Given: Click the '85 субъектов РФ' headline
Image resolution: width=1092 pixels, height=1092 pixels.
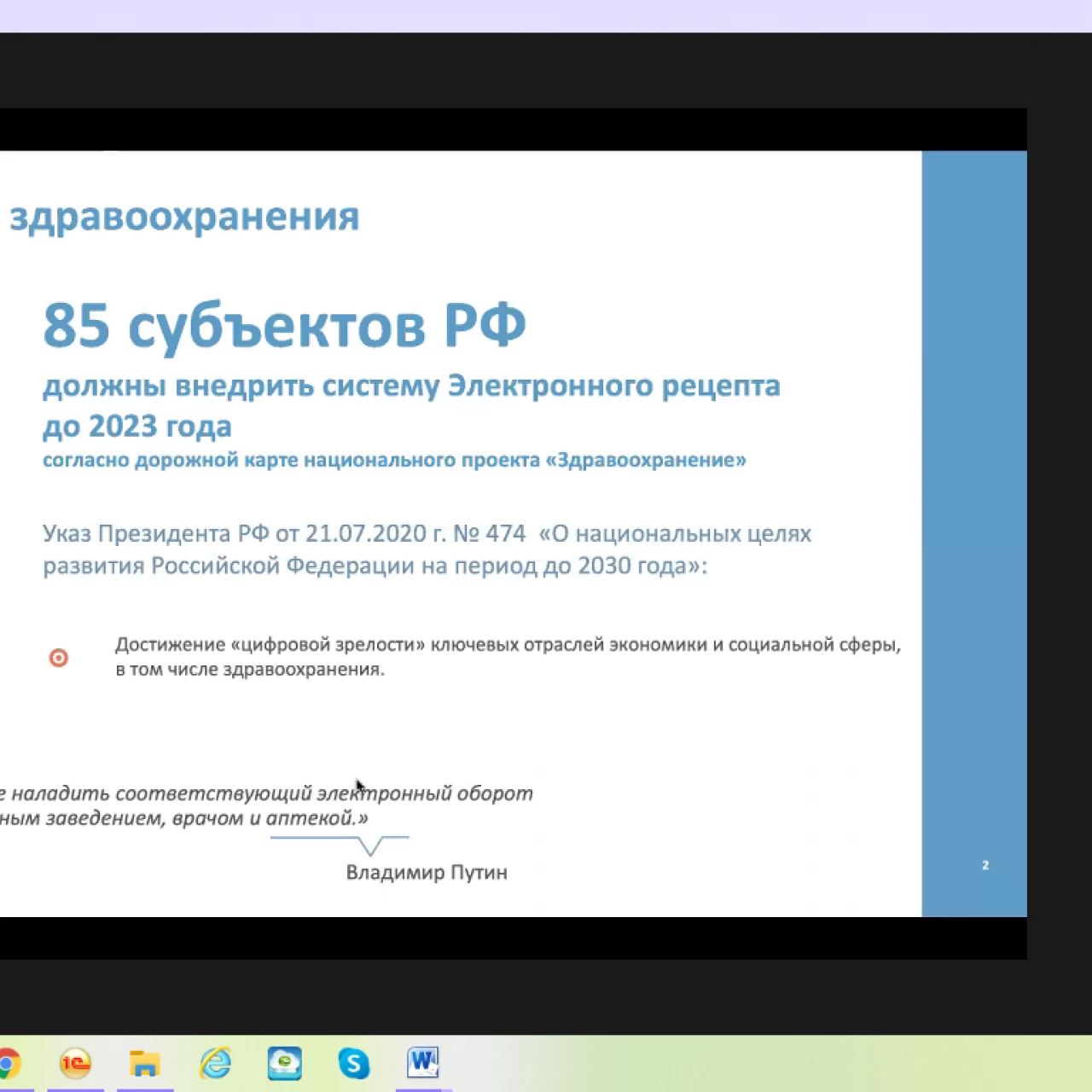Looking at the screenshot, I should [x=284, y=326].
